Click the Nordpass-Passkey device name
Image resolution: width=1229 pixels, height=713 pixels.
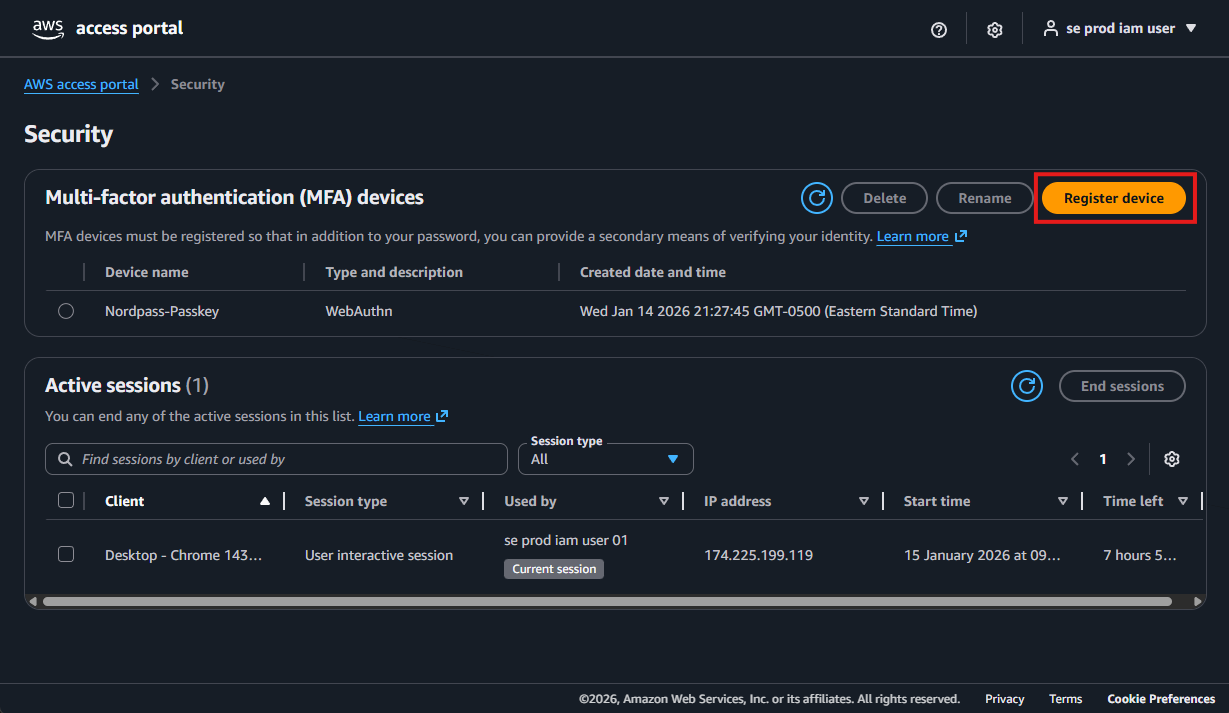pyautogui.click(x=162, y=311)
